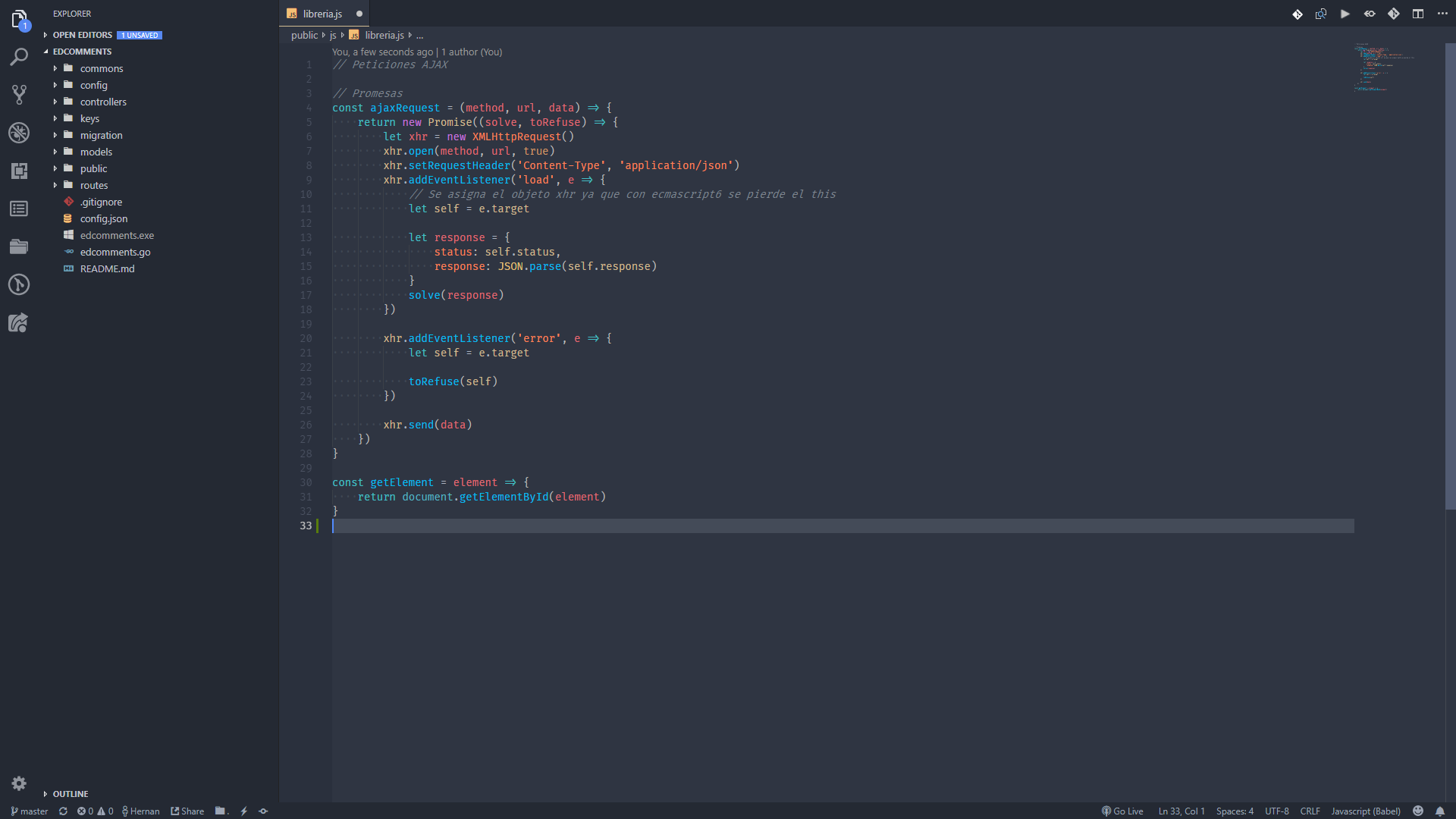This screenshot has height=819, width=1456.
Task: Open config.json file from explorer
Action: 104,218
